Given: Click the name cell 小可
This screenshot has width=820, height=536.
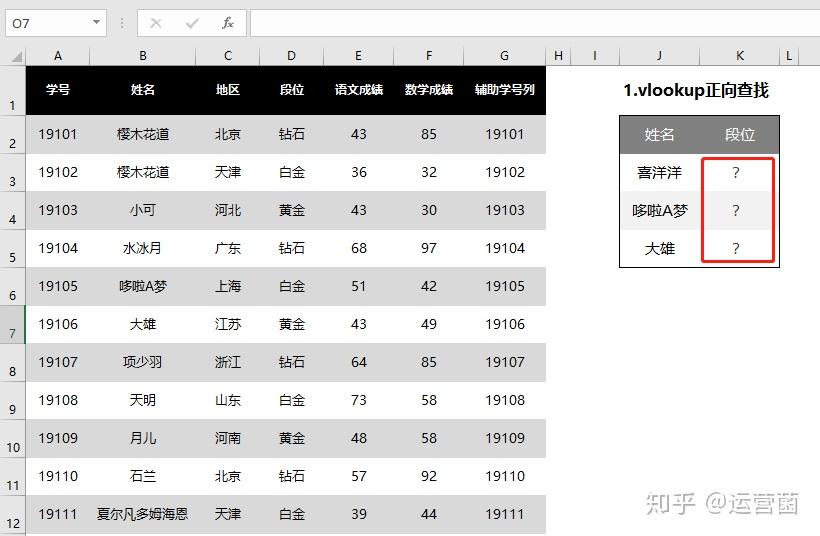Looking at the screenshot, I should pos(142,210).
